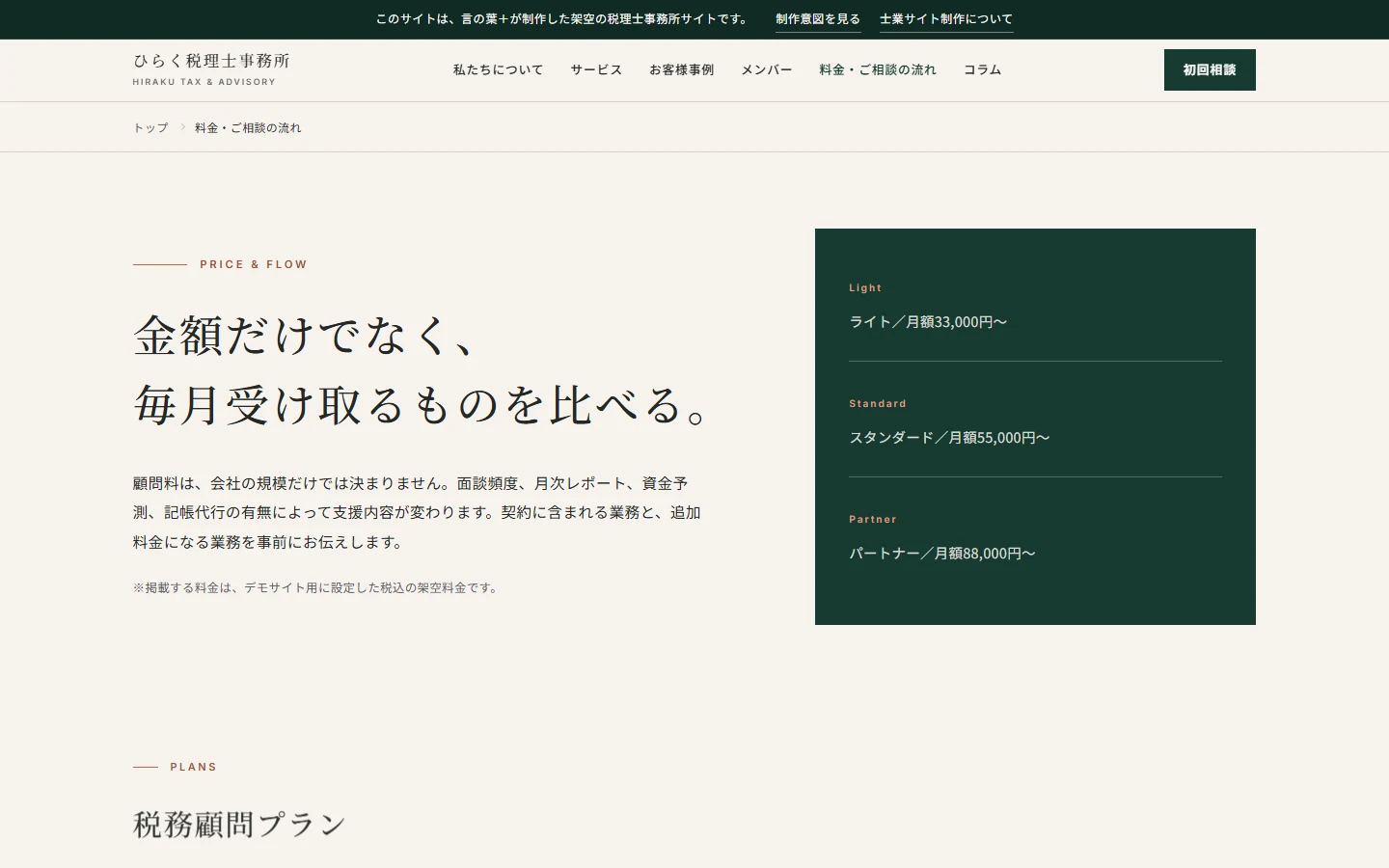
Task: Open the コラム navigation item
Action: tap(982, 70)
